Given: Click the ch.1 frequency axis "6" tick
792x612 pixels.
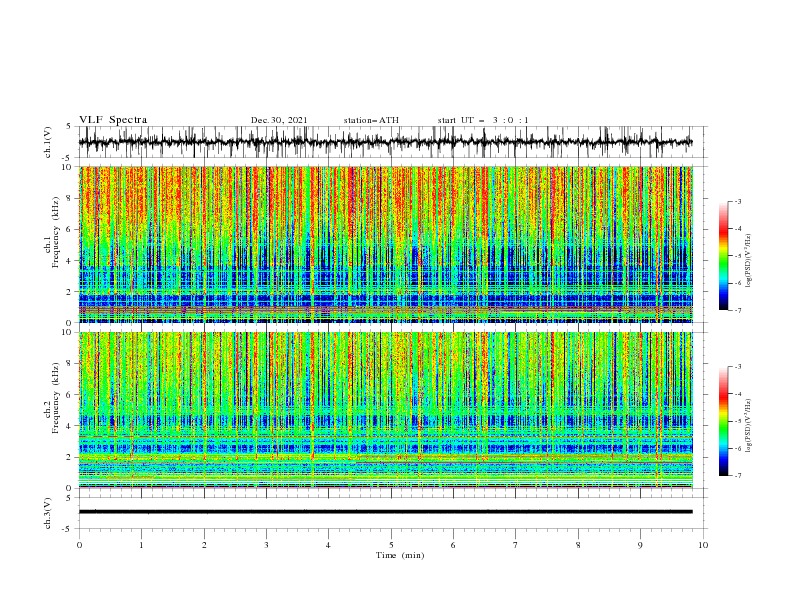Looking at the screenshot, I should point(70,229).
